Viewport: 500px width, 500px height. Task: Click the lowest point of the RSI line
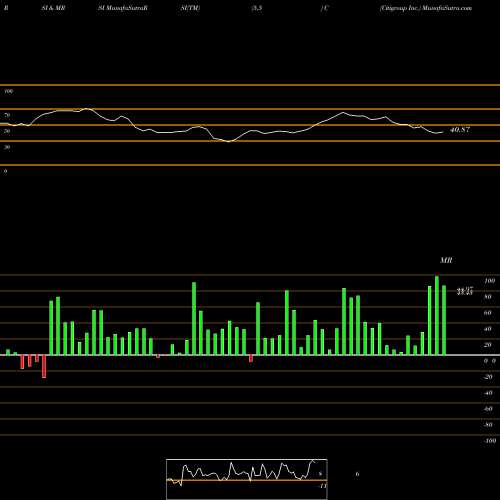point(229,141)
